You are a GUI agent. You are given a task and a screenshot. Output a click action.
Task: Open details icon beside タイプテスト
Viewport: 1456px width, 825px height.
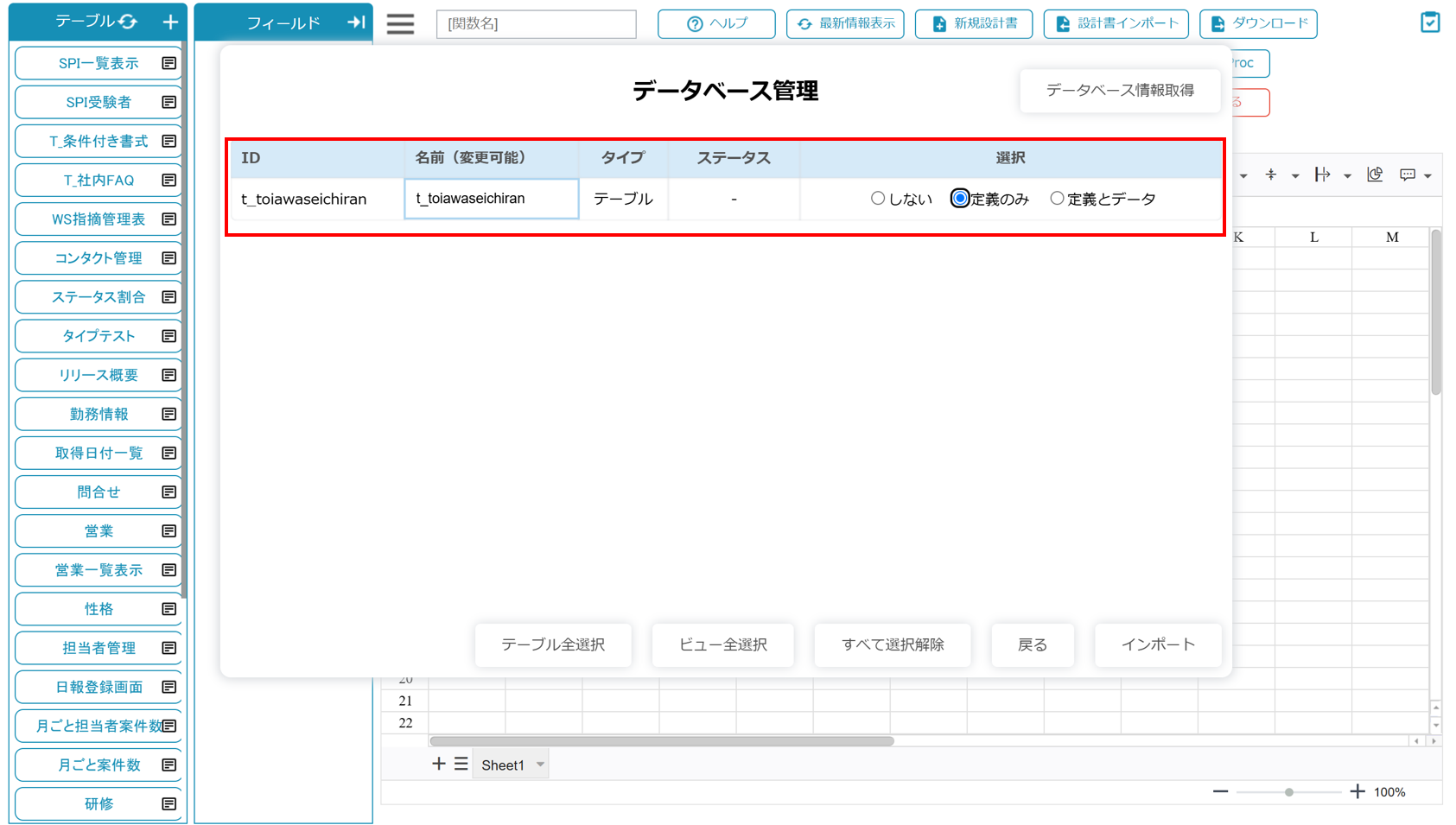click(169, 335)
